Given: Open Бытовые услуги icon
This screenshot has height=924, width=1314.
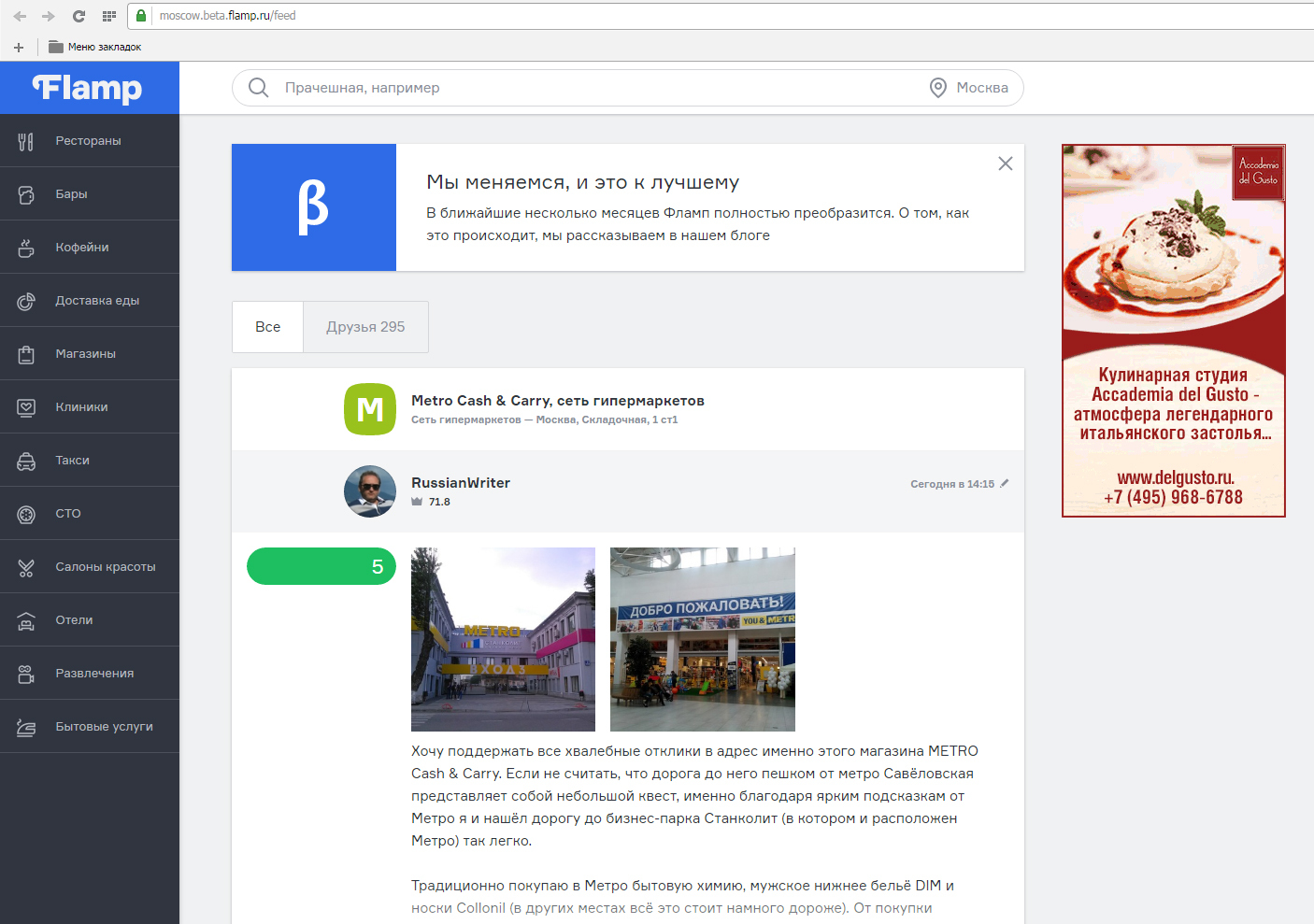Looking at the screenshot, I should (26, 727).
